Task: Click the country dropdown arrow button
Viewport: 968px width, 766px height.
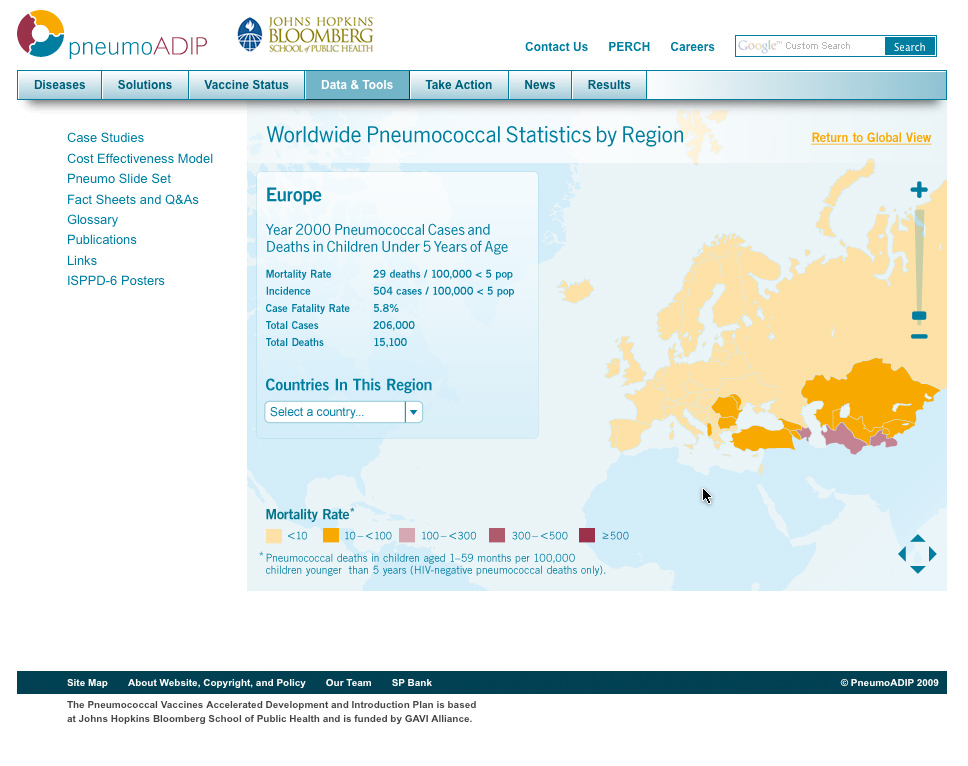Action: pos(414,412)
